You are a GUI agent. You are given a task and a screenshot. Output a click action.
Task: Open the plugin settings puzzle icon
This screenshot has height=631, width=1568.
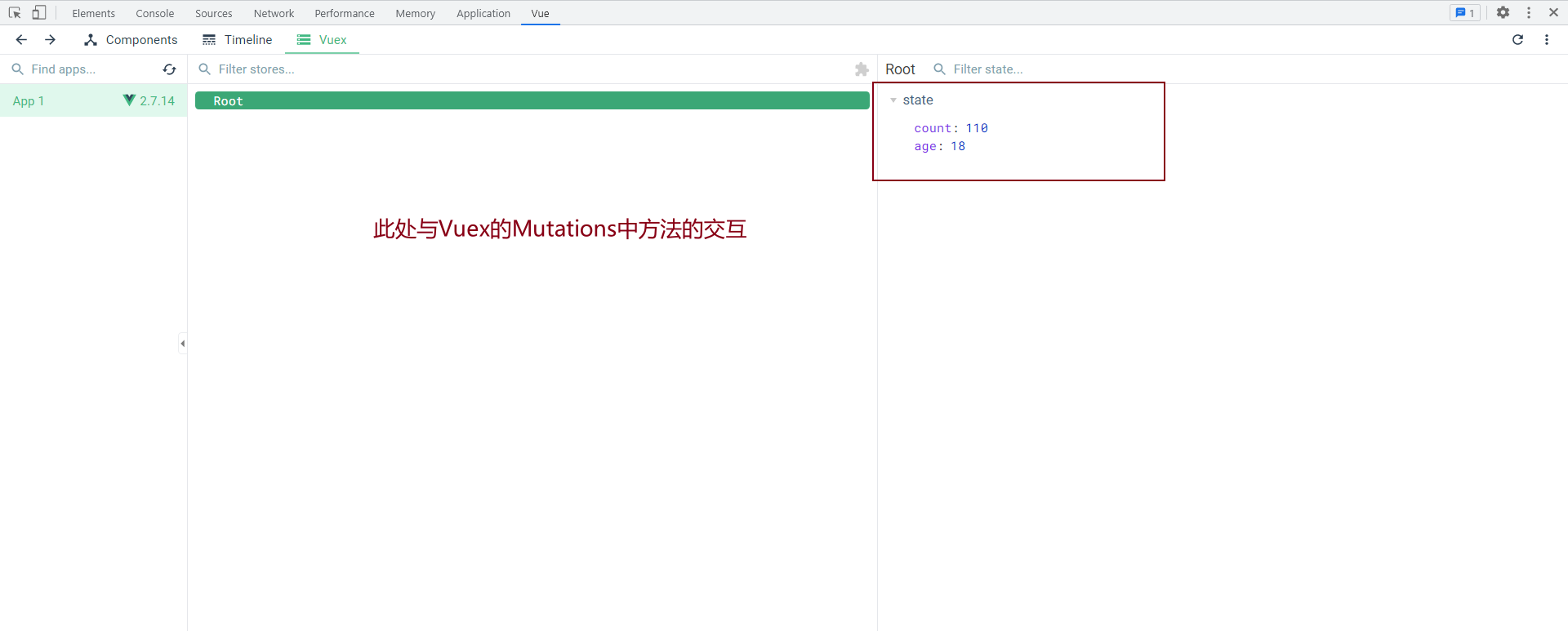[x=861, y=69]
